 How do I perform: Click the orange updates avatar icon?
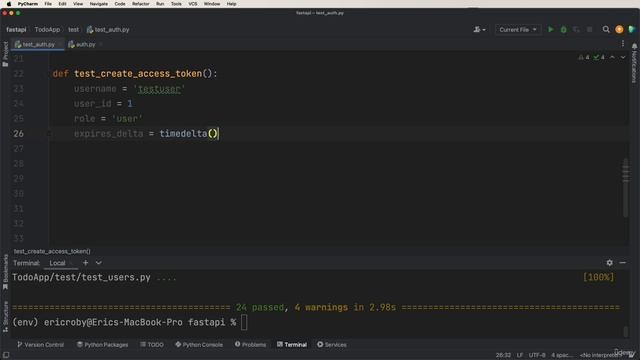tap(619, 29)
